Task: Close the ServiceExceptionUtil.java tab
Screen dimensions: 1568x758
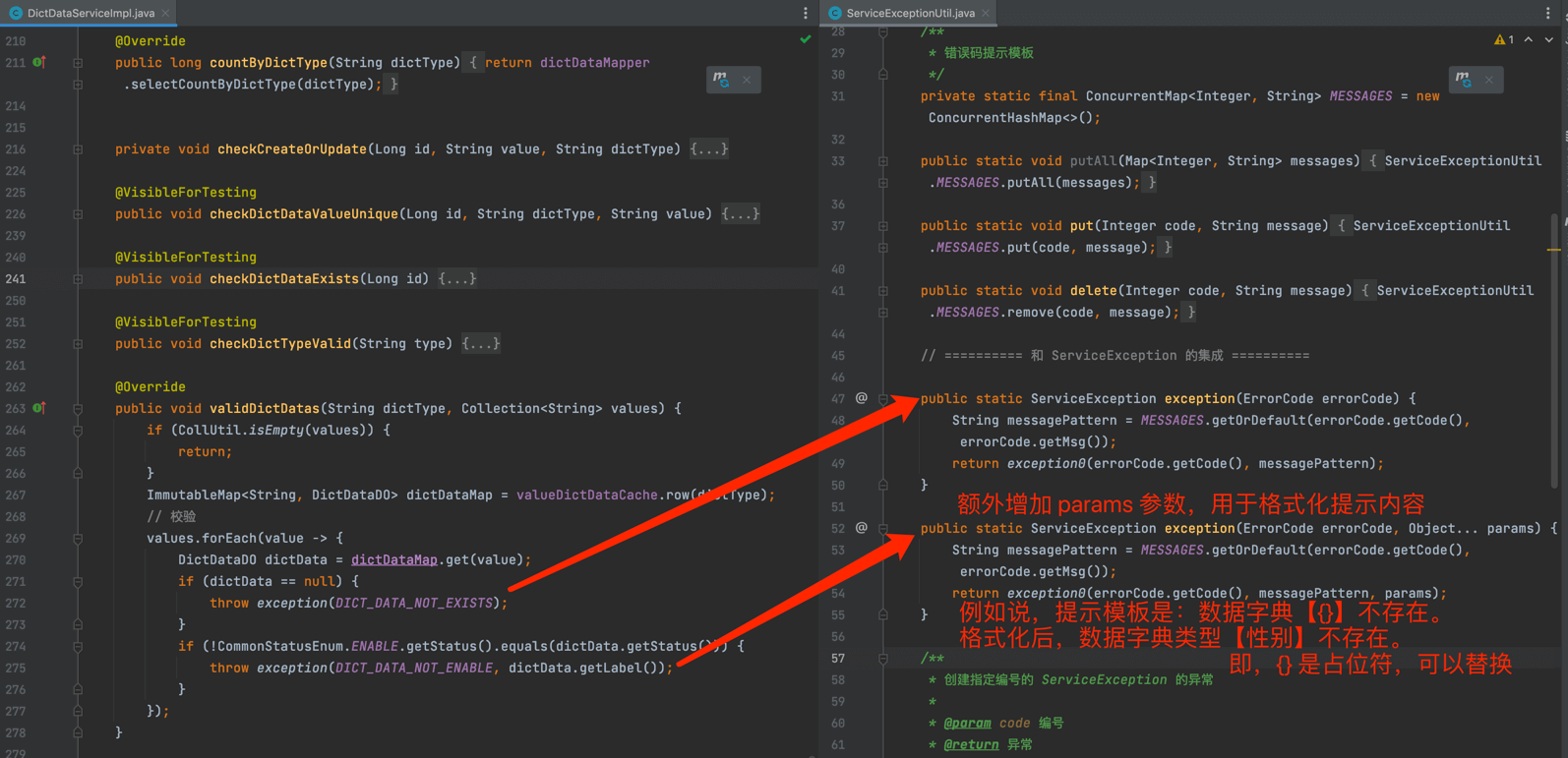Action: coord(986,13)
